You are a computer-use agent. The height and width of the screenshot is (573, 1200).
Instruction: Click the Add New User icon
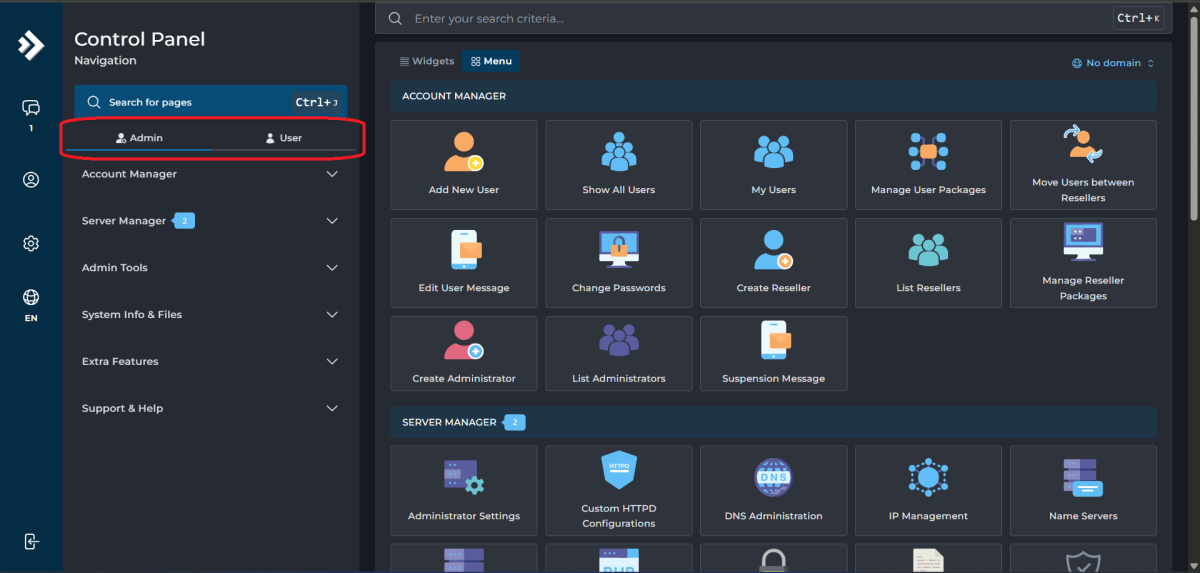tap(463, 152)
